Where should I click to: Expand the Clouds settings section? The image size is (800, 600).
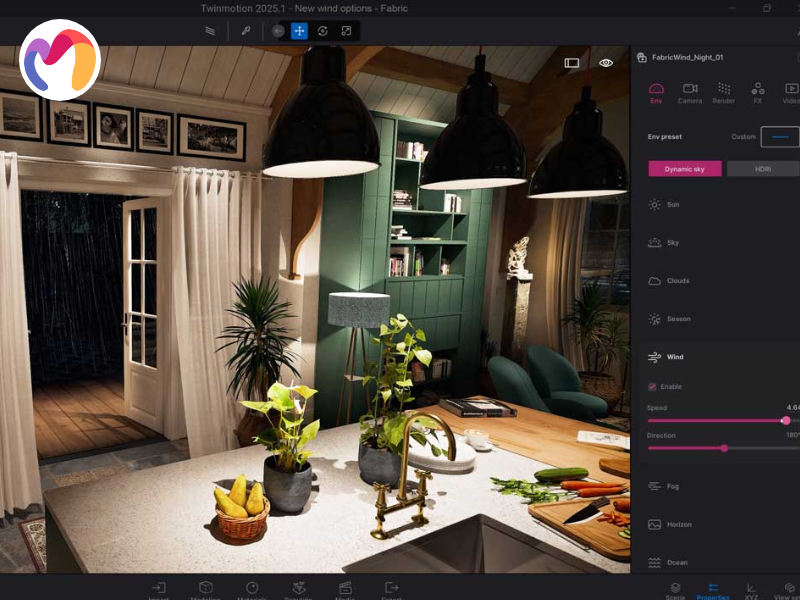coord(677,281)
